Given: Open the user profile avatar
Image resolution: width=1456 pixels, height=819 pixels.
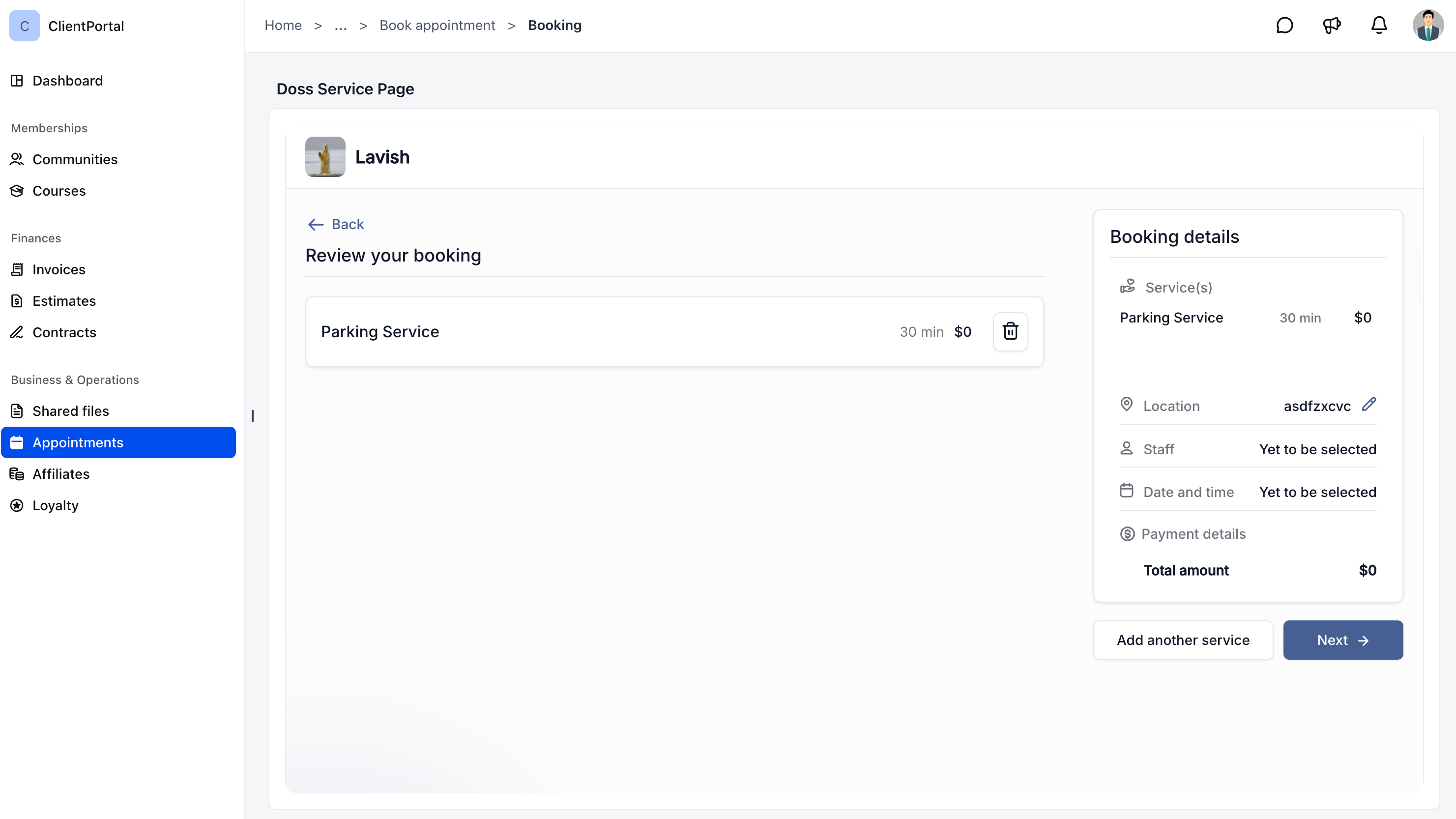Looking at the screenshot, I should click(x=1428, y=26).
